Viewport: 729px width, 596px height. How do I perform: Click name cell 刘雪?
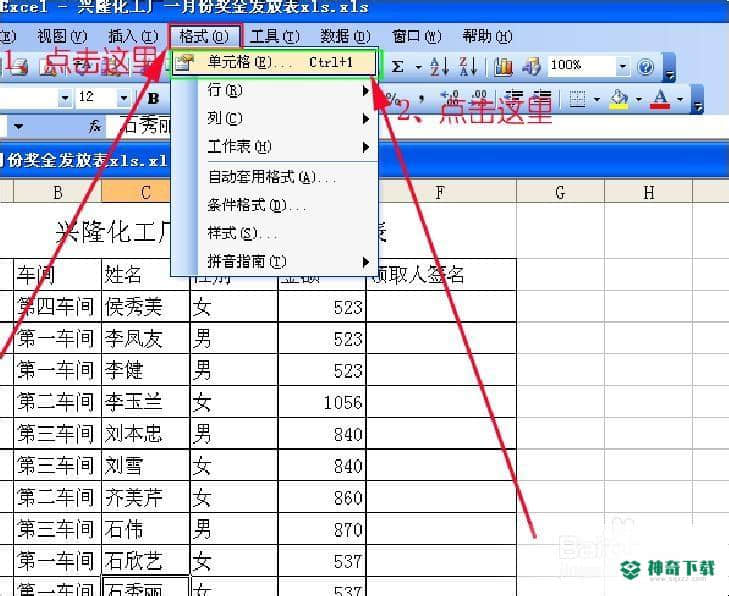click(146, 465)
